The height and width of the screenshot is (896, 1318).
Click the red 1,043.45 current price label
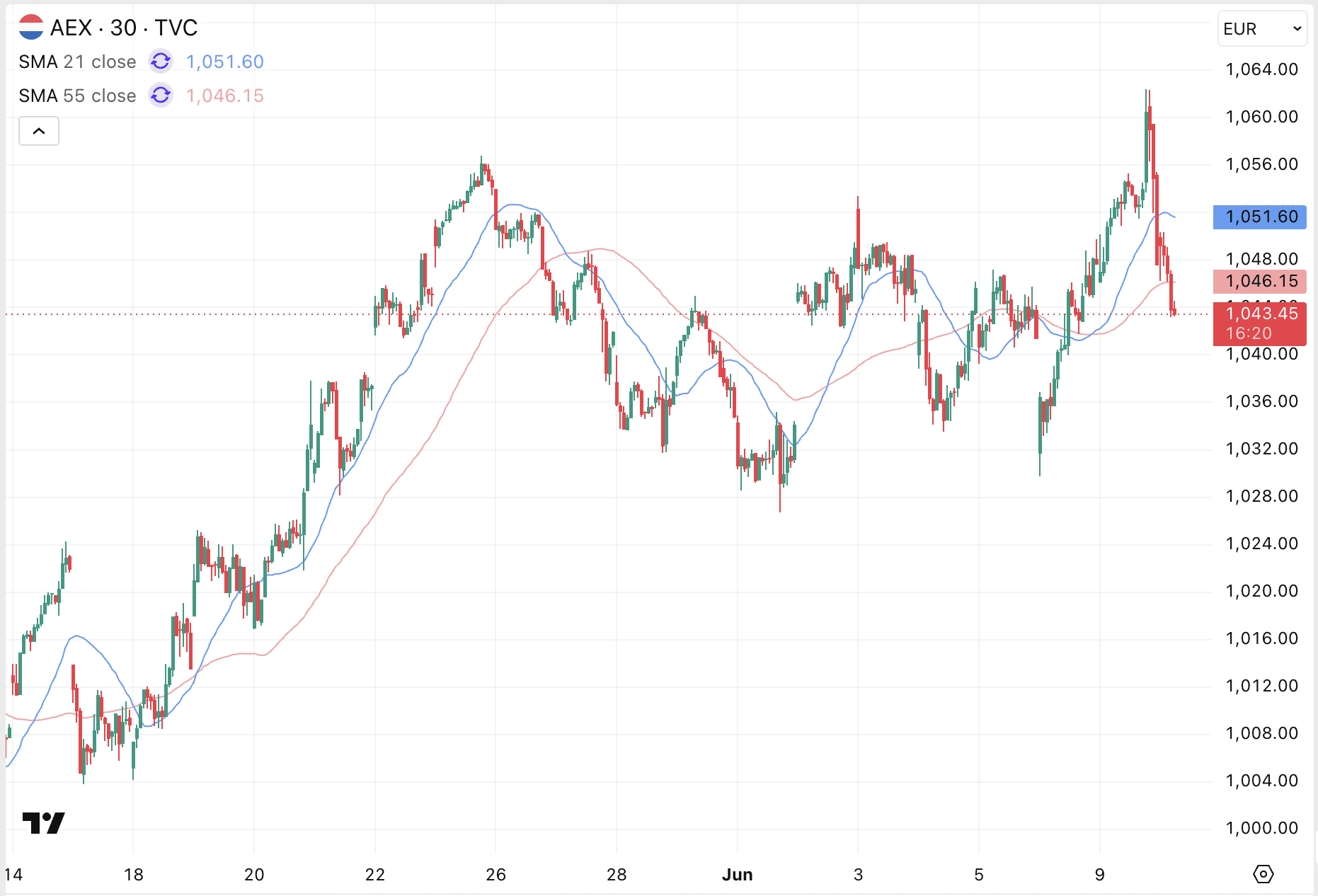[x=1260, y=323]
